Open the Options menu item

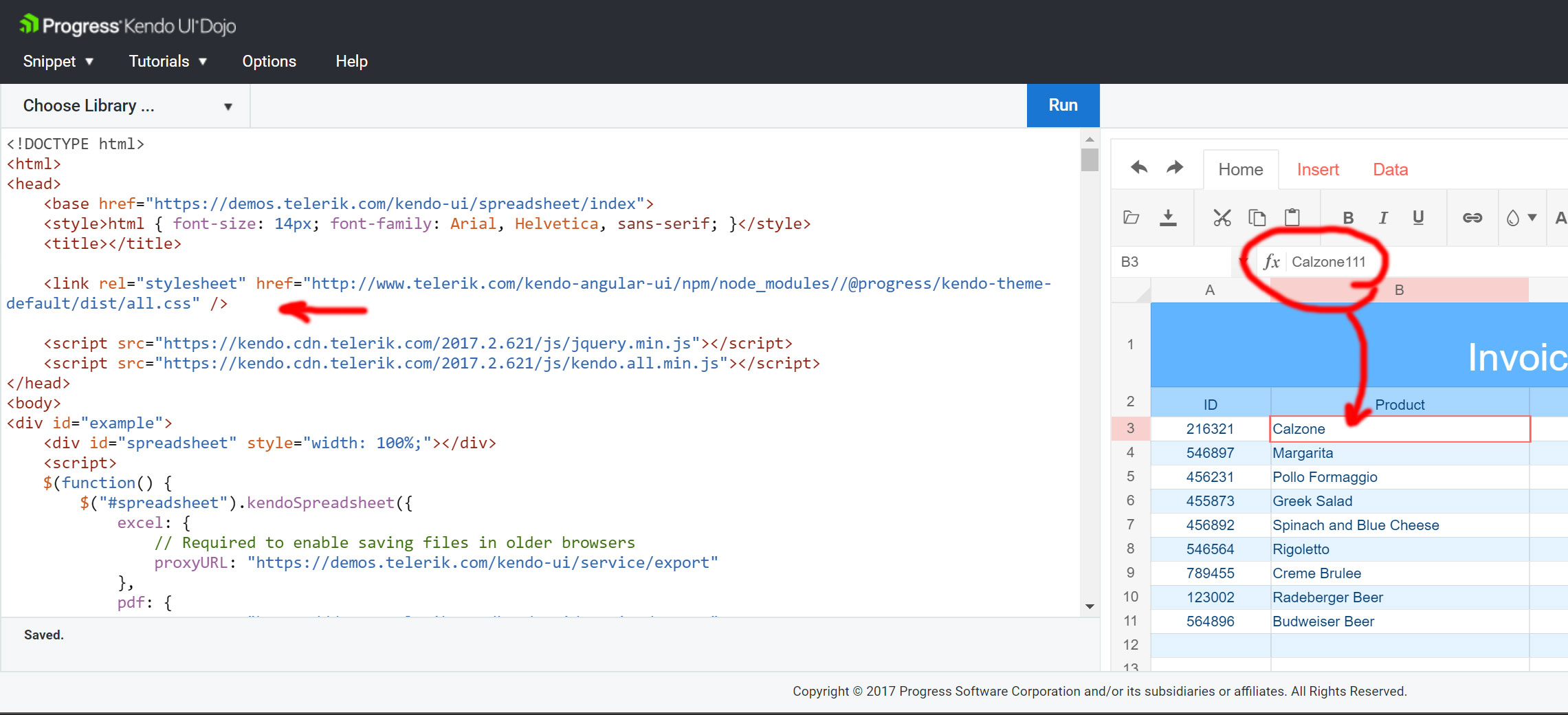[269, 61]
